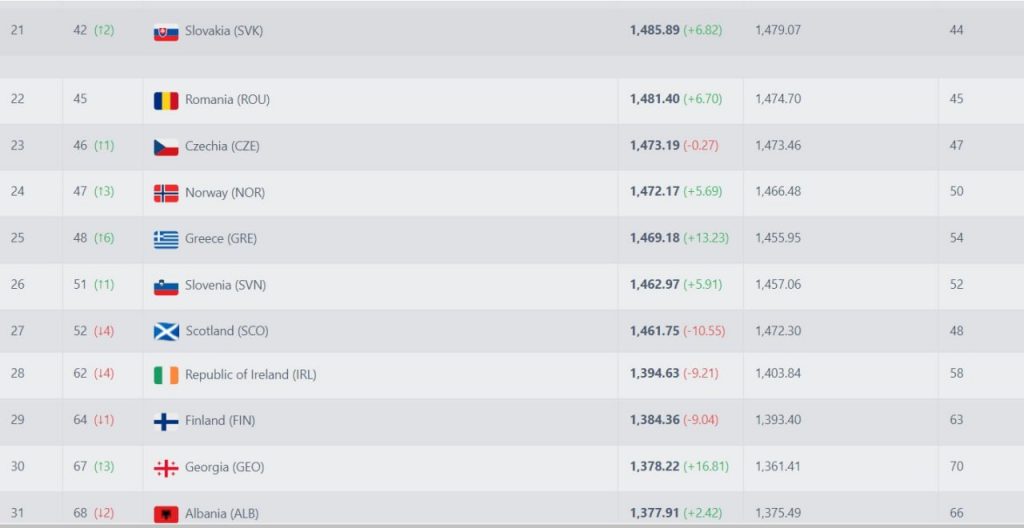This screenshot has height=528, width=1024.
Task: Click the Greece flag icon
Action: click(166, 239)
